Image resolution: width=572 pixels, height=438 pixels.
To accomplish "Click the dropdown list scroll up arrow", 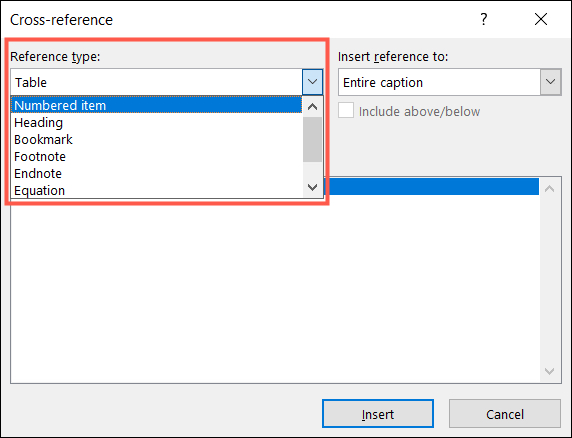I will tap(313, 107).
